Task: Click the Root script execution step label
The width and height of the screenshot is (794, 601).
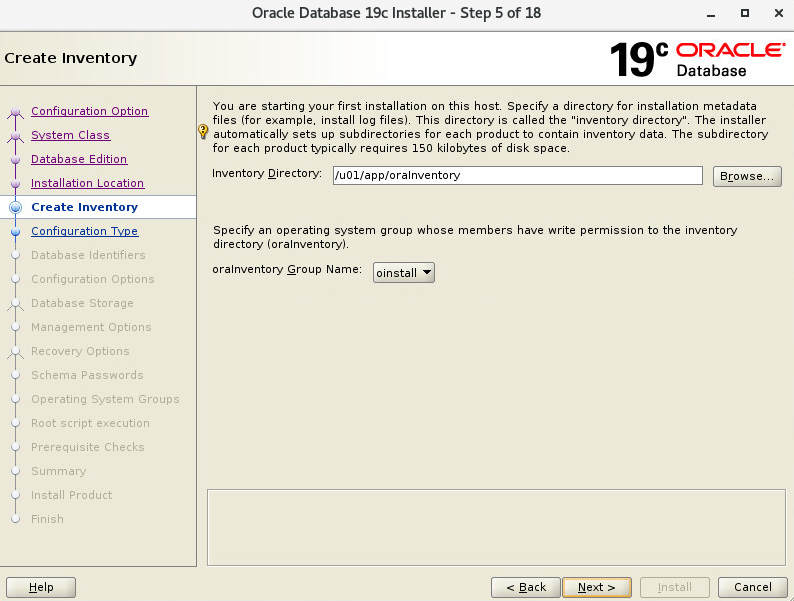Action: tap(90, 423)
